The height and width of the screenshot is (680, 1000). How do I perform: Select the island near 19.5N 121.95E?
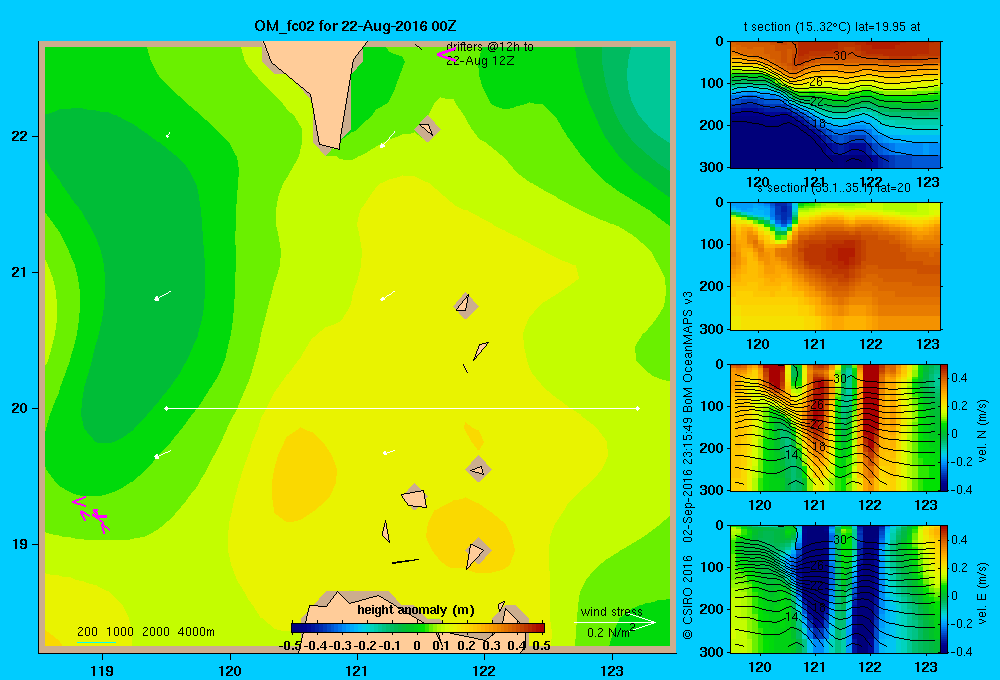point(478,469)
